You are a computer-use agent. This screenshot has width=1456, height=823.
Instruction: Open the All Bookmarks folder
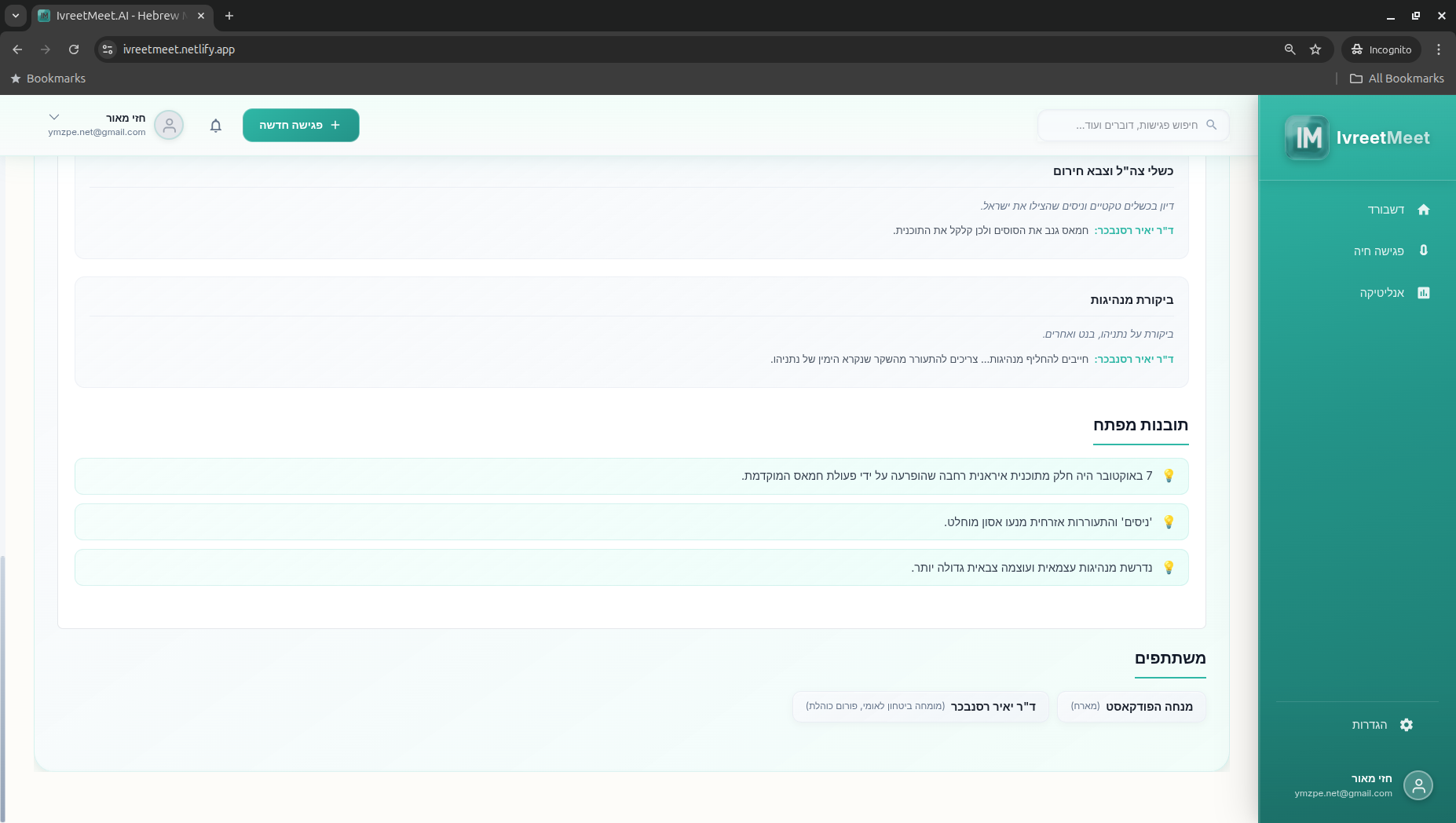[1396, 79]
